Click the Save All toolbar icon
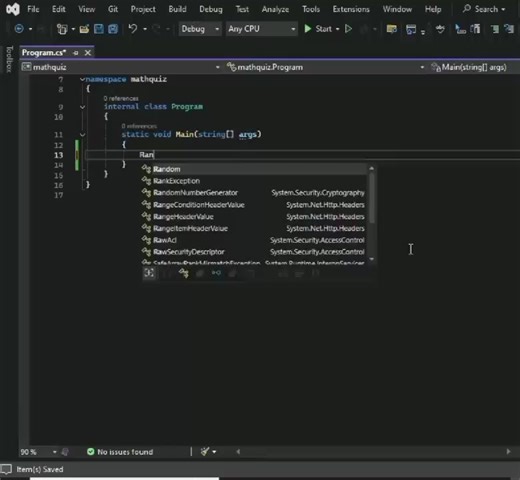The width and height of the screenshot is (520, 480). tap(113, 29)
